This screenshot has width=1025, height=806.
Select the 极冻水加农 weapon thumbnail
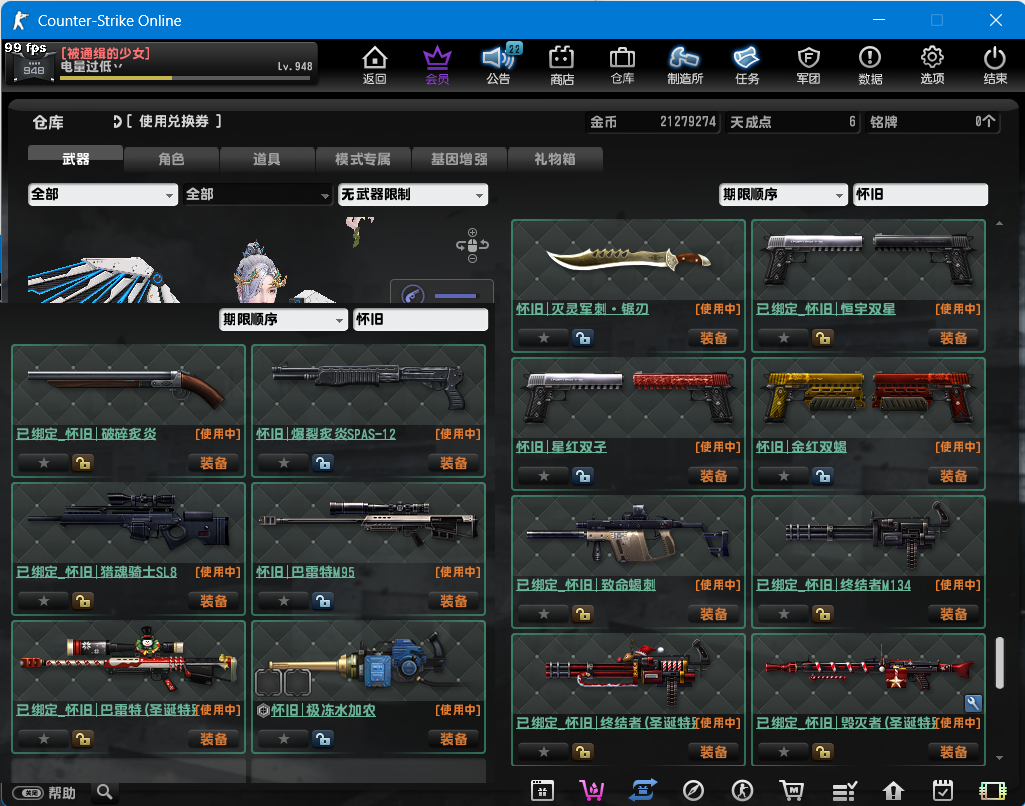[x=368, y=660]
